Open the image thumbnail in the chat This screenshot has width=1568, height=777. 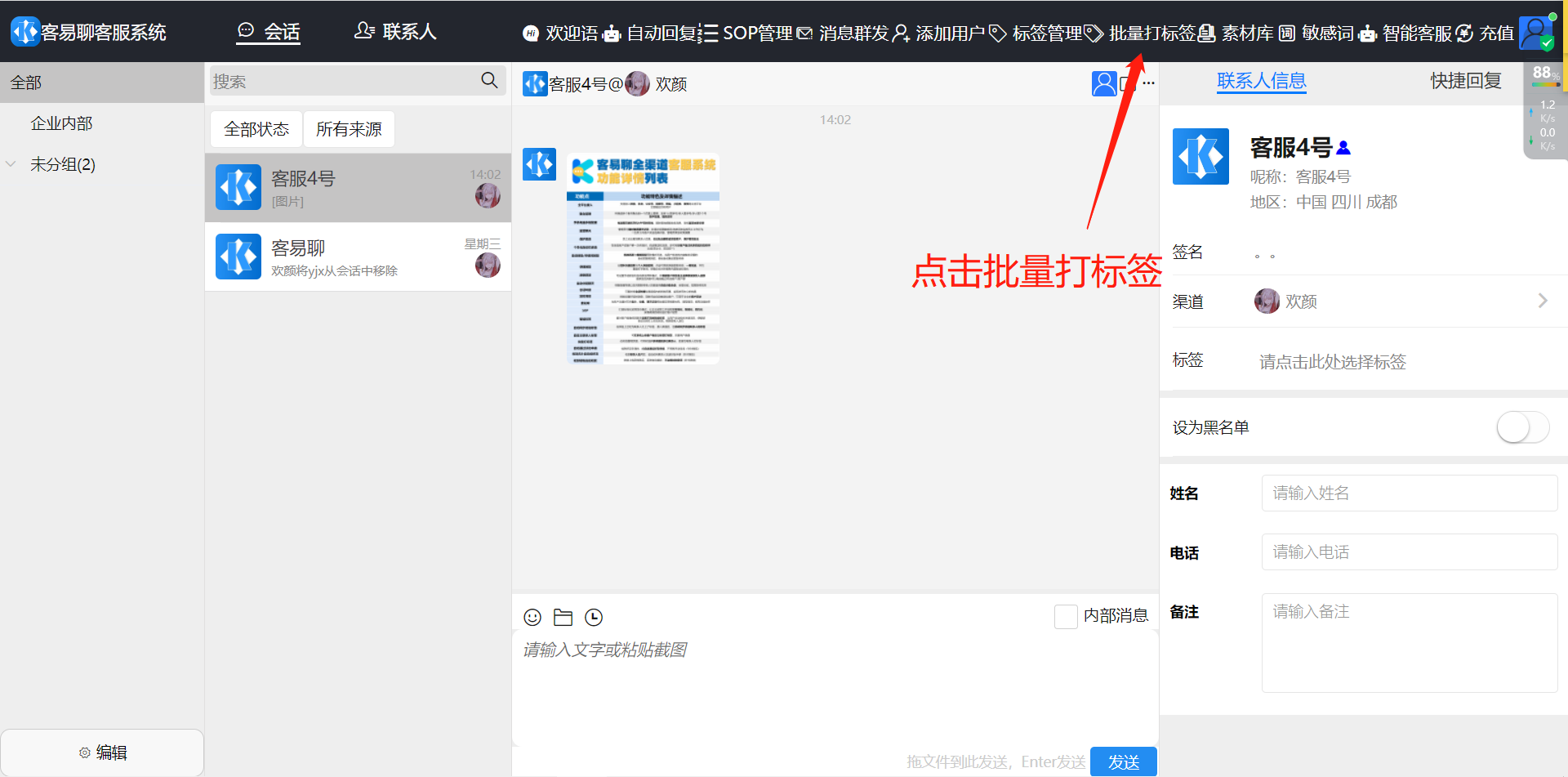(643, 258)
